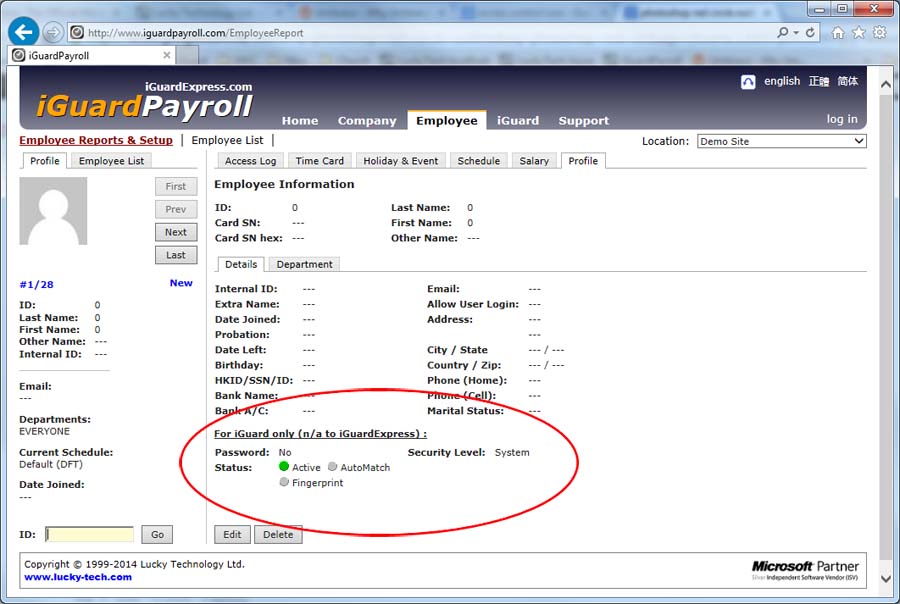Click the green Active status indicator

pos(284,466)
